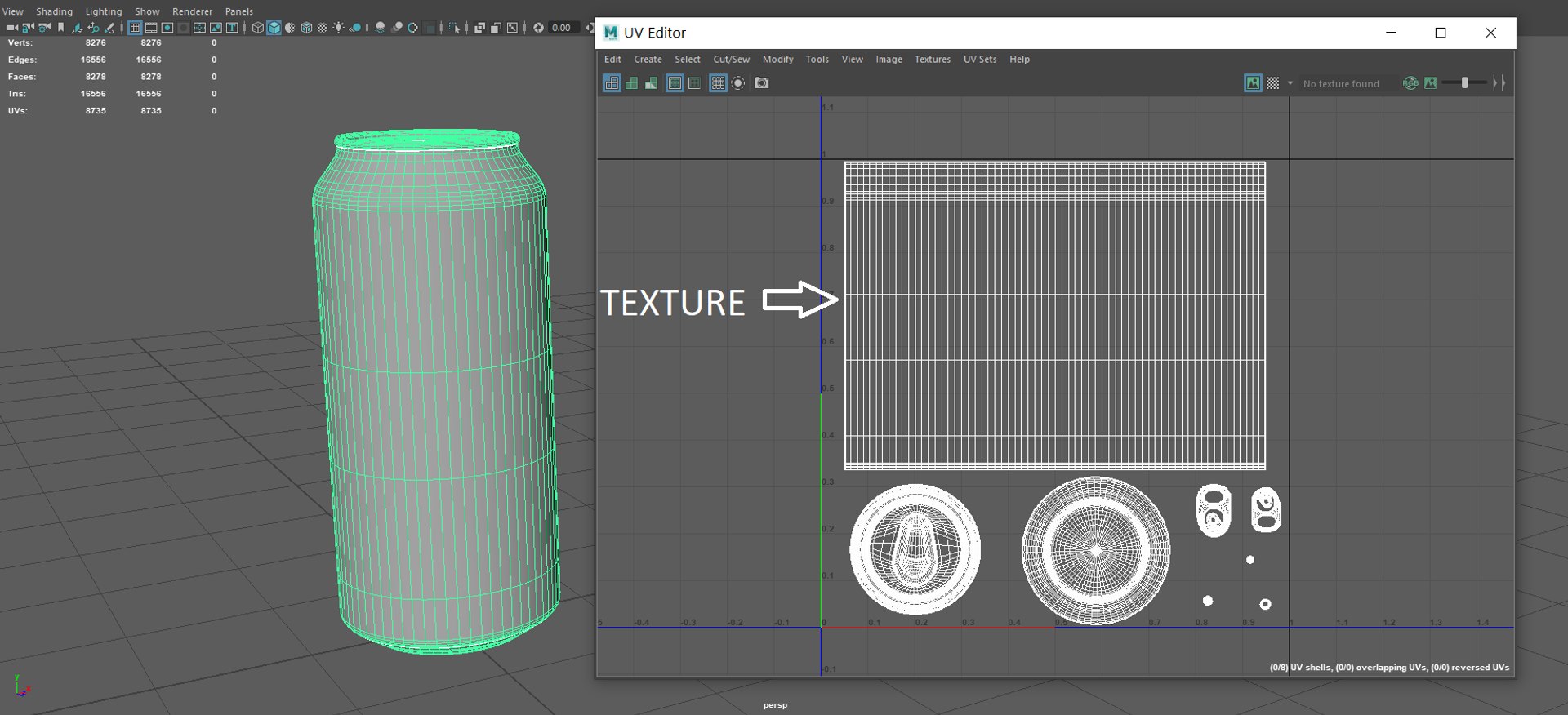
Task: Open the Panels menu
Action: coord(239,11)
